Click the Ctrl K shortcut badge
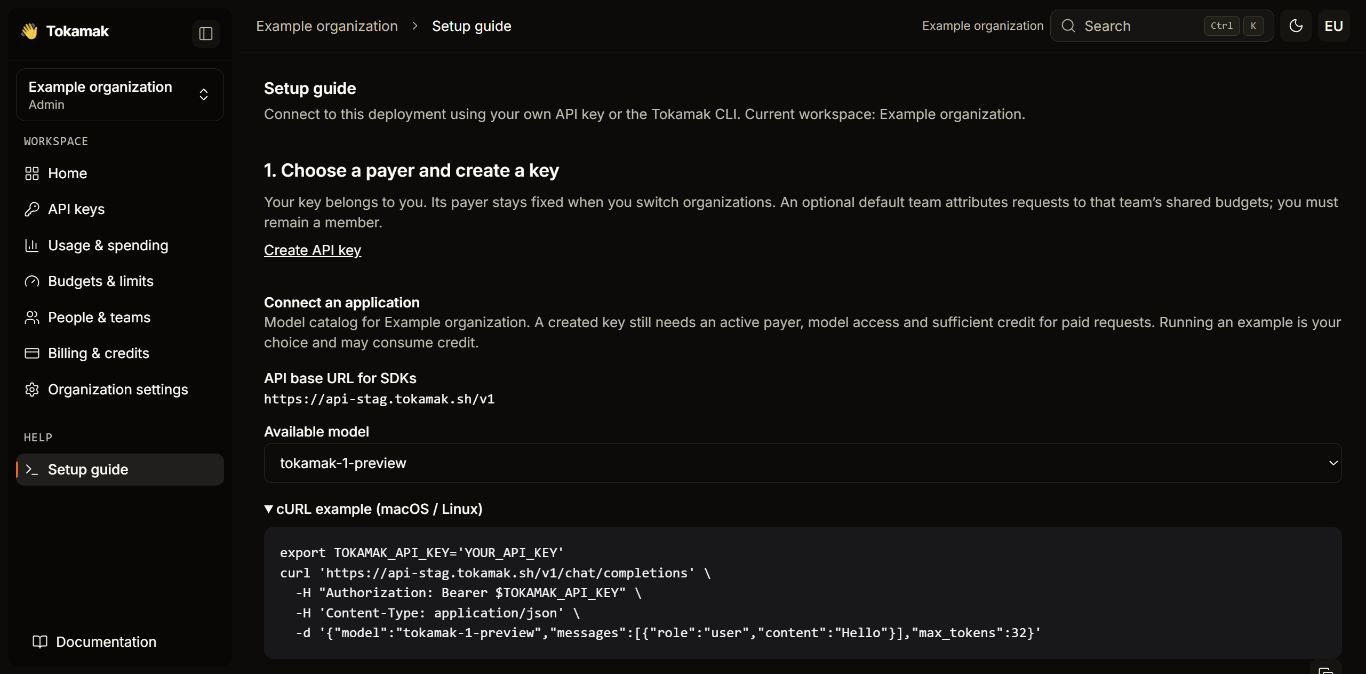Viewport: 1366px width, 674px height. [1234, 26]
